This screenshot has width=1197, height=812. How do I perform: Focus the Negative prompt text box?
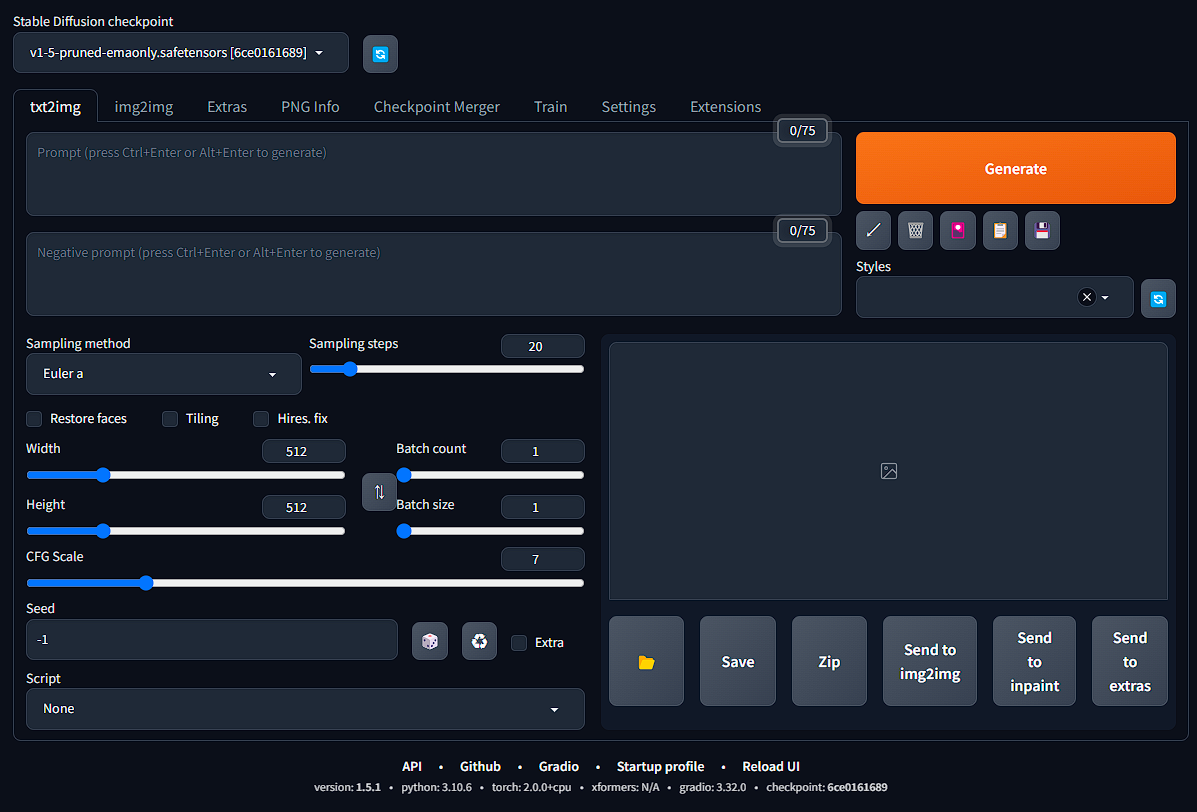(x=434, y=274)
